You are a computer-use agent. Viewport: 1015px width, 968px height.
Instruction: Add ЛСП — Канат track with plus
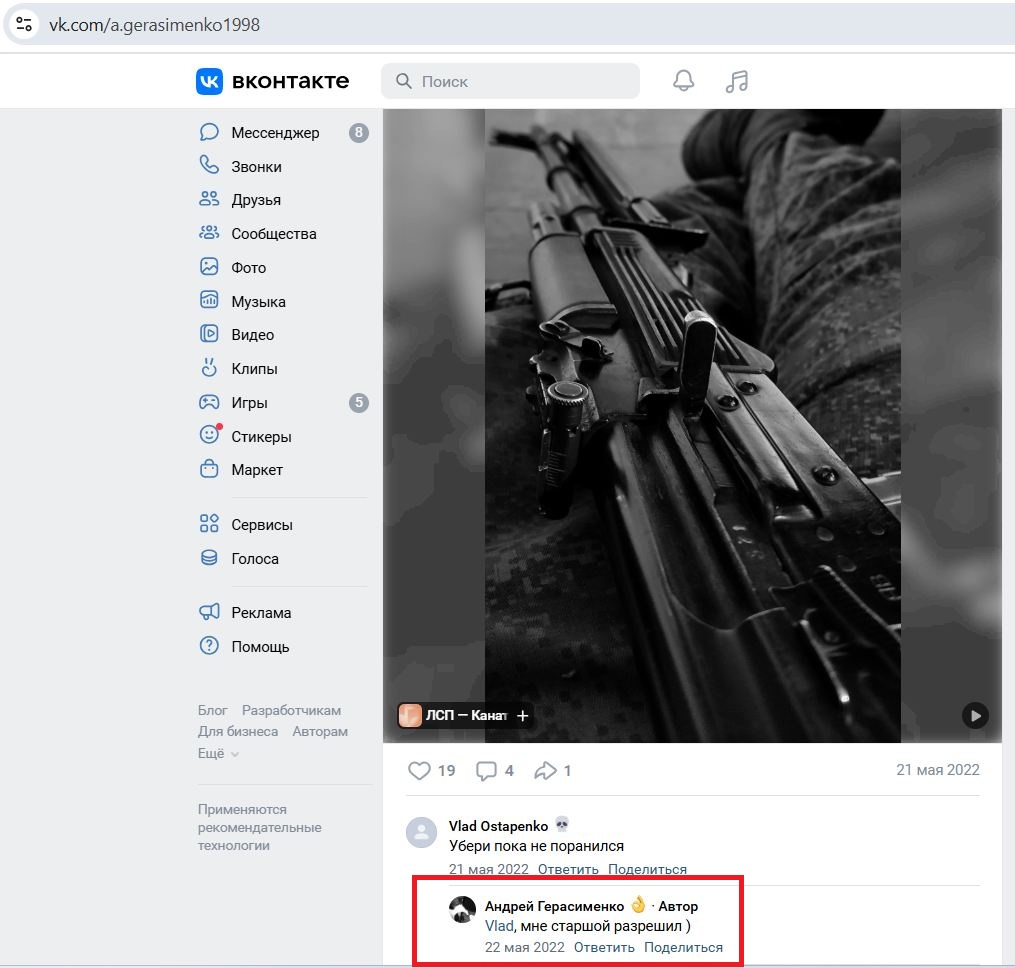click(522, 715)
